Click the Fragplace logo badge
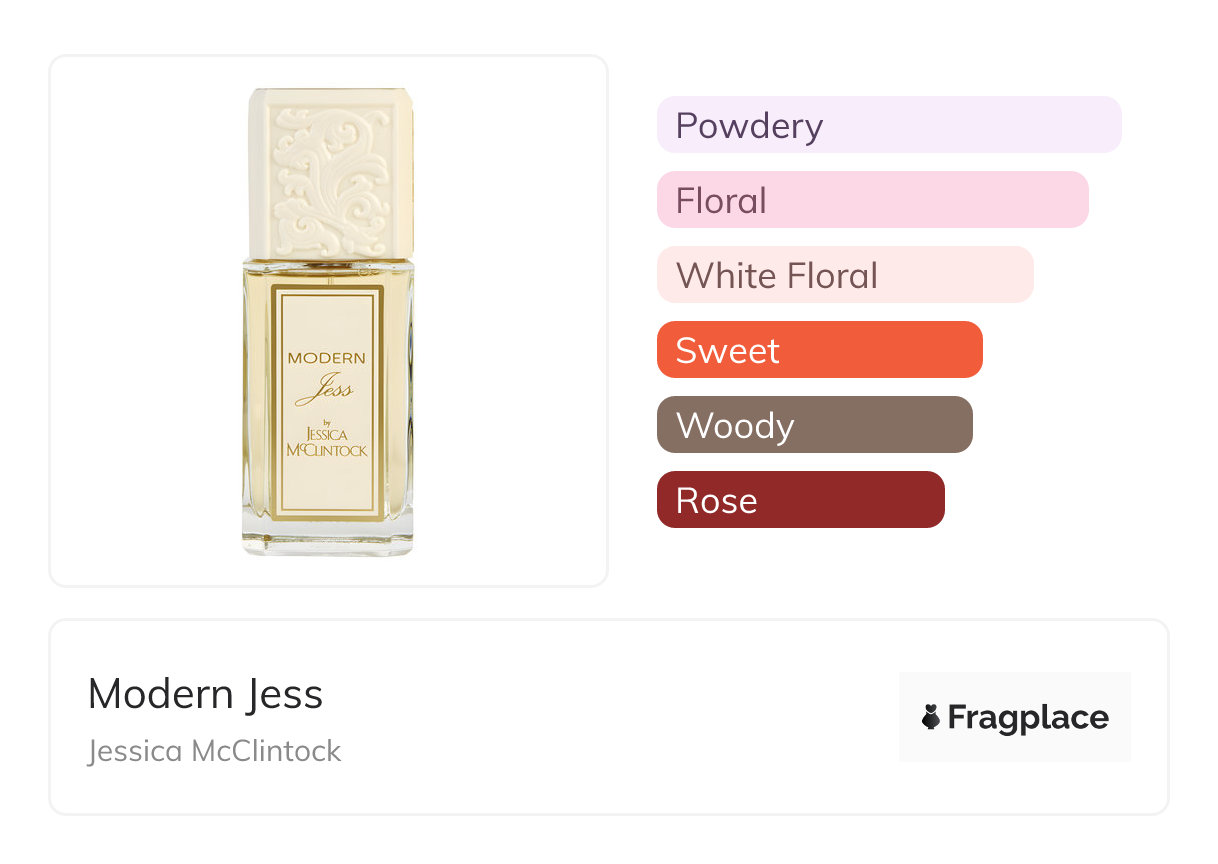This screenshot has height=864, width=1218. (x=1015, y=717)
